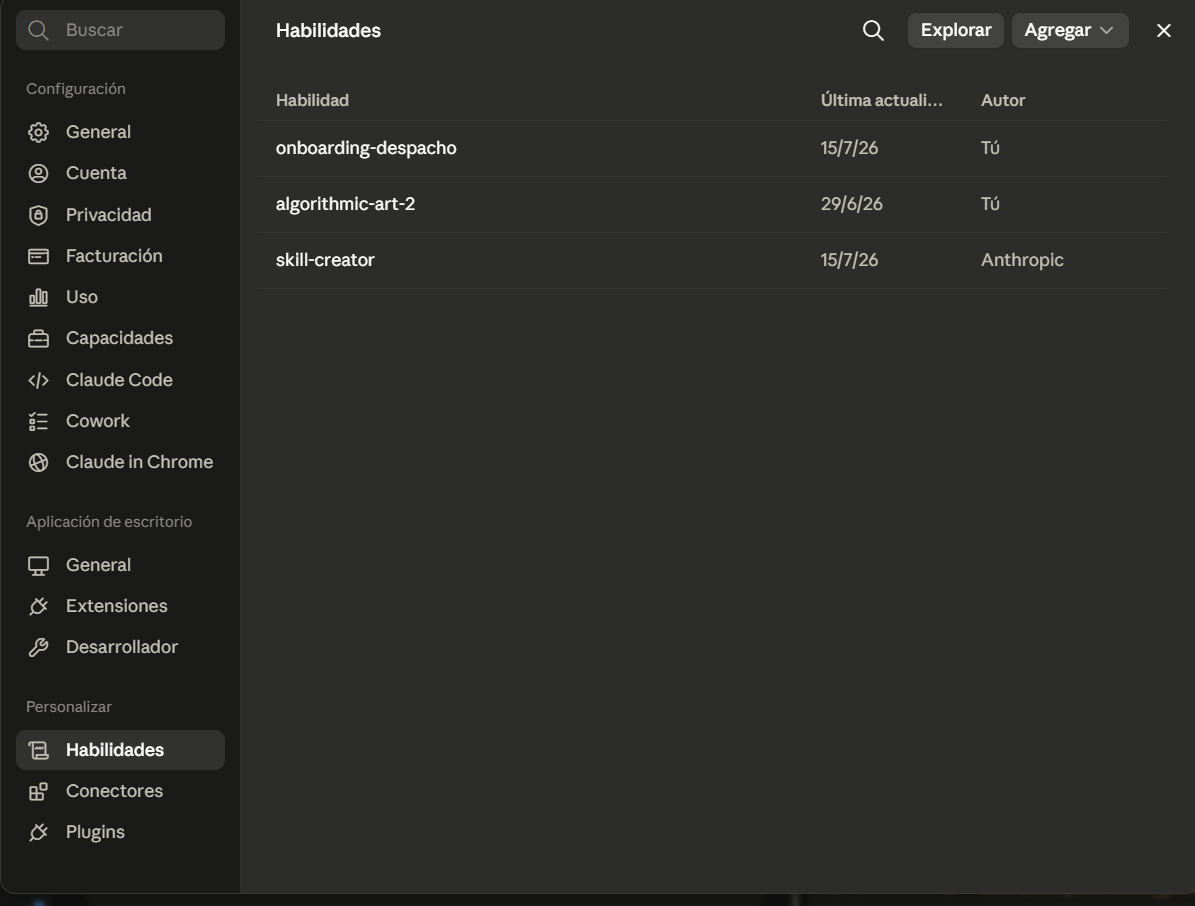Viewport: 1195px width, 906px height.
Task: Click the Anthropic author cell
Action: click(1022, 260)
